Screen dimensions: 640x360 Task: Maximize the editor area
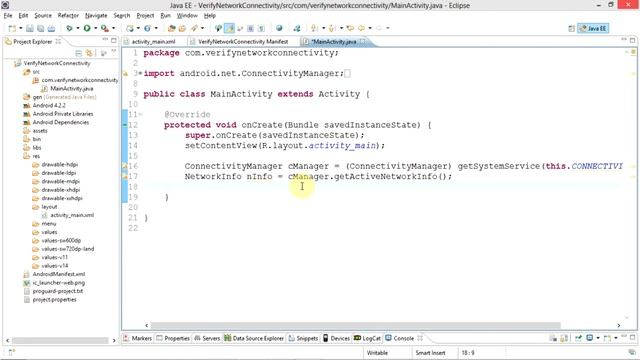(632, 40)
